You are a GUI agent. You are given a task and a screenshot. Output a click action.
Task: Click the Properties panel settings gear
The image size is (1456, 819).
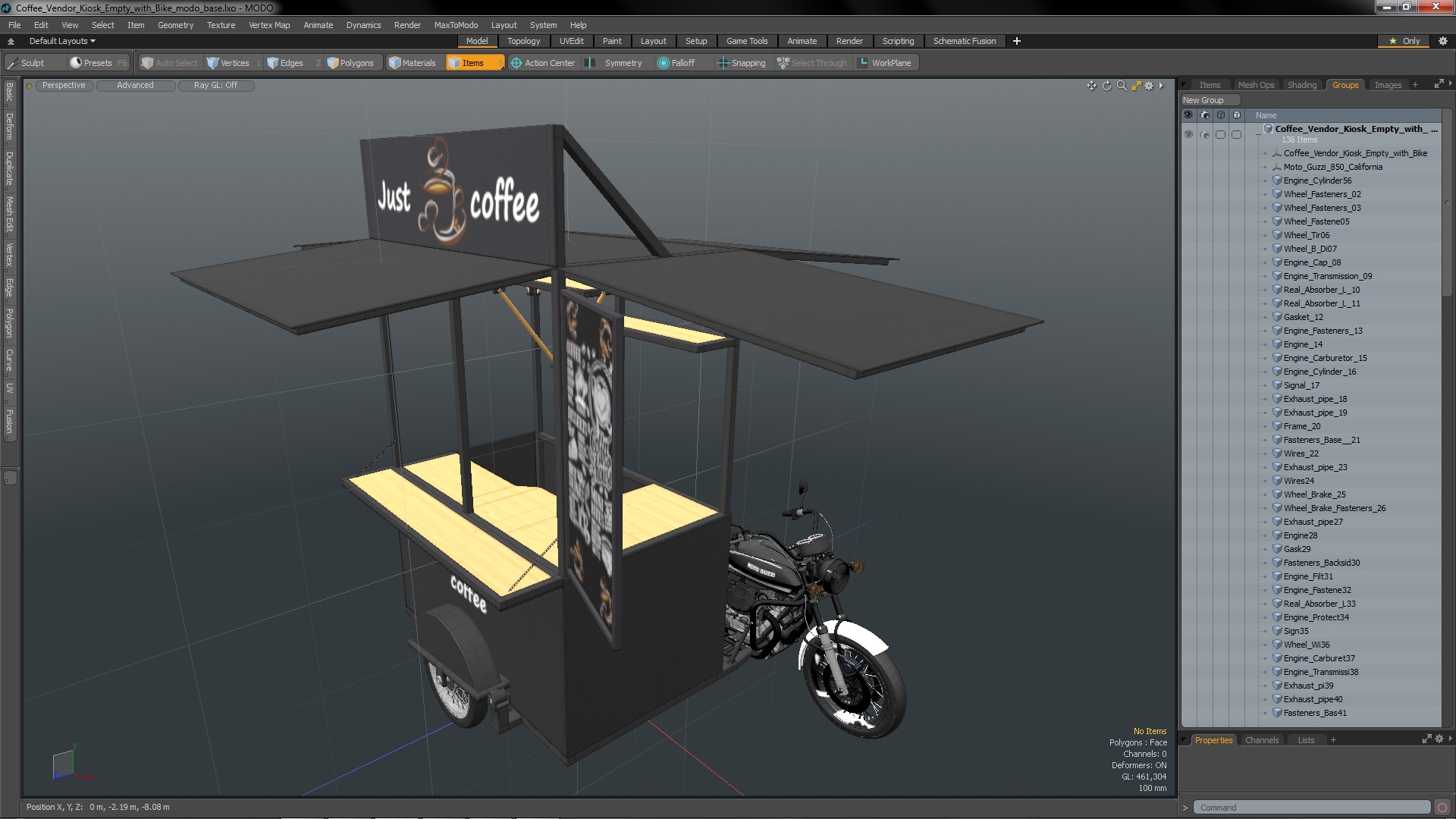[x=1439, y=739]
